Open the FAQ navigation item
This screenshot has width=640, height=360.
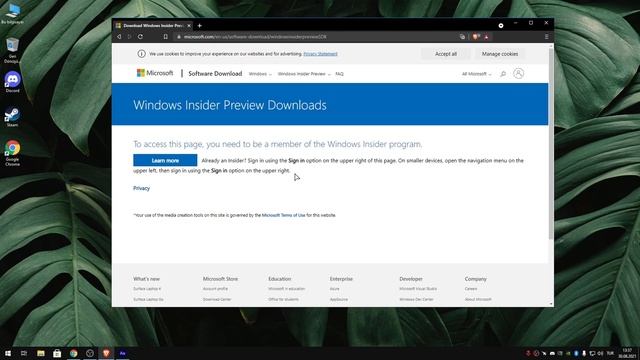coord(339,74)
